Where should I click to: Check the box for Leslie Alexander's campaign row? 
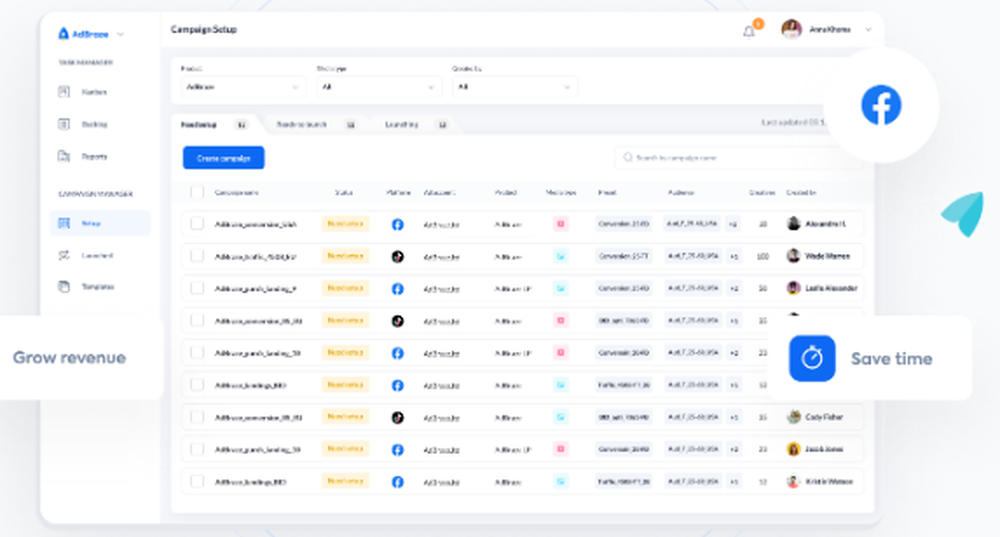coord(197,288)
